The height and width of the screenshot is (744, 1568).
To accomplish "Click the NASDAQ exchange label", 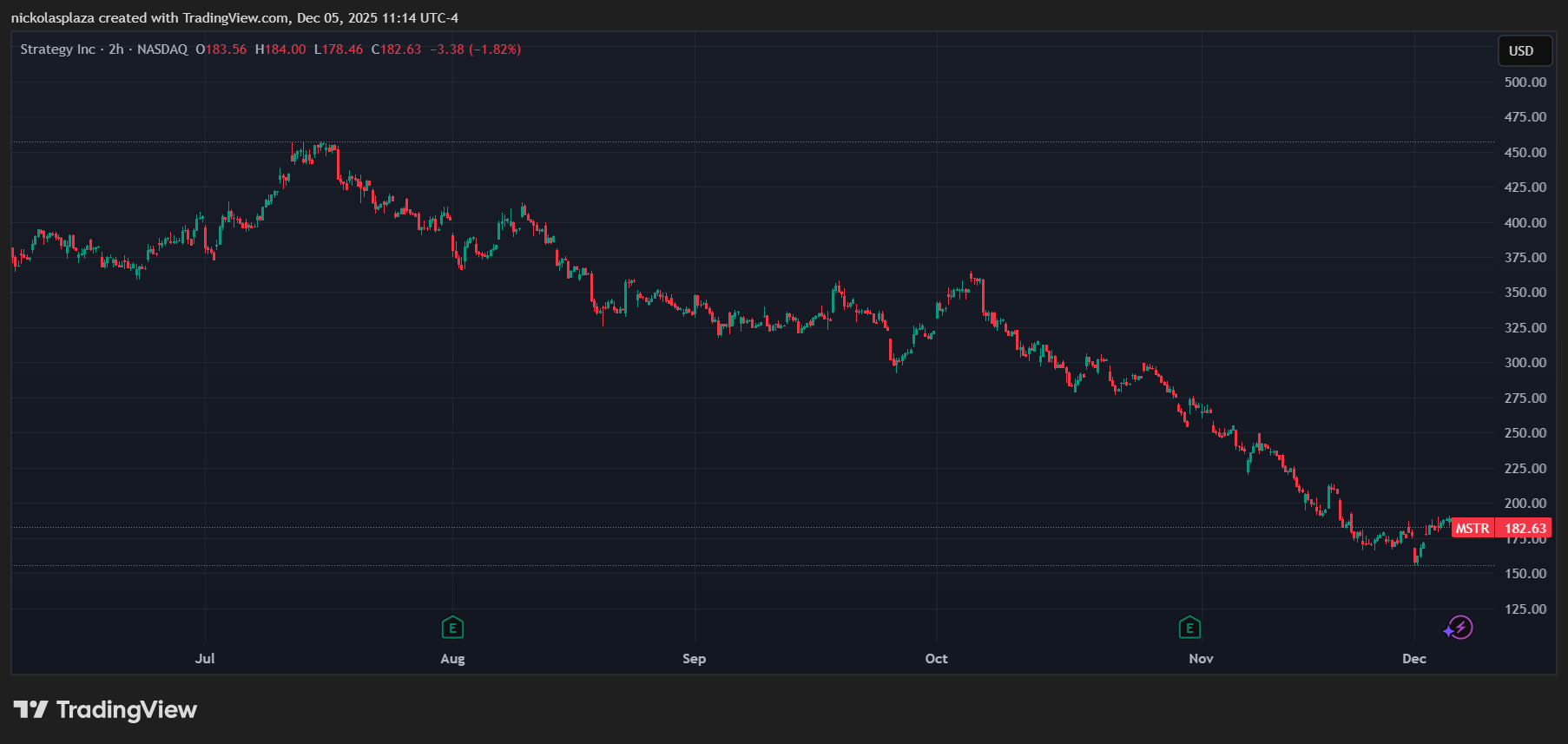I will pyautogui.click(x=162, y=49).
